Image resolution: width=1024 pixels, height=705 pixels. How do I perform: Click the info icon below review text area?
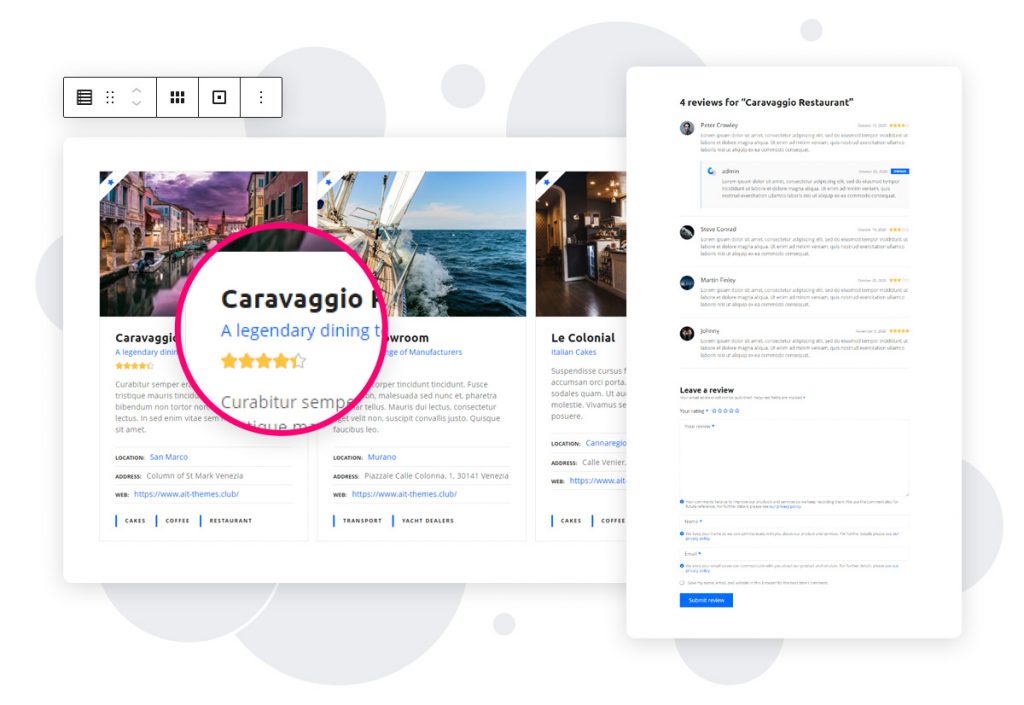(682, 502)
